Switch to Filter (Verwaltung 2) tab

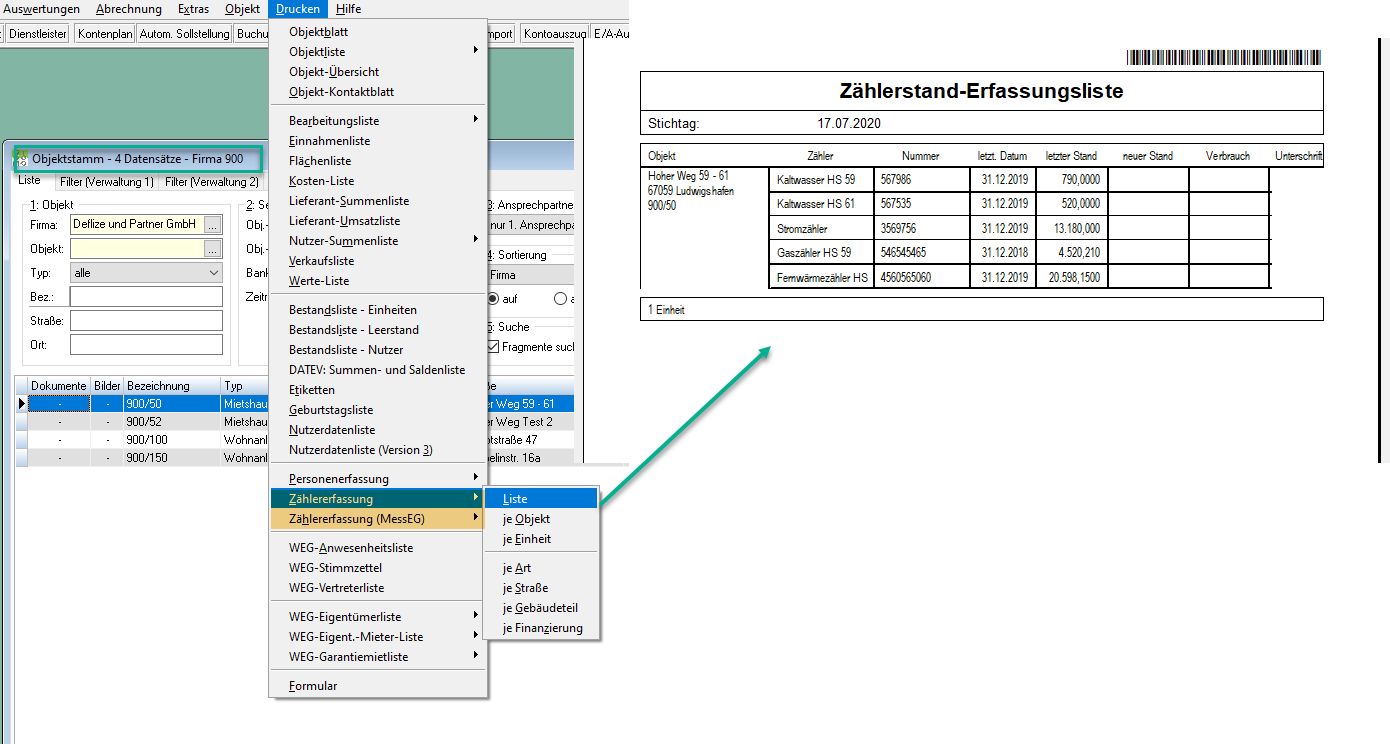tap(212, 182)
